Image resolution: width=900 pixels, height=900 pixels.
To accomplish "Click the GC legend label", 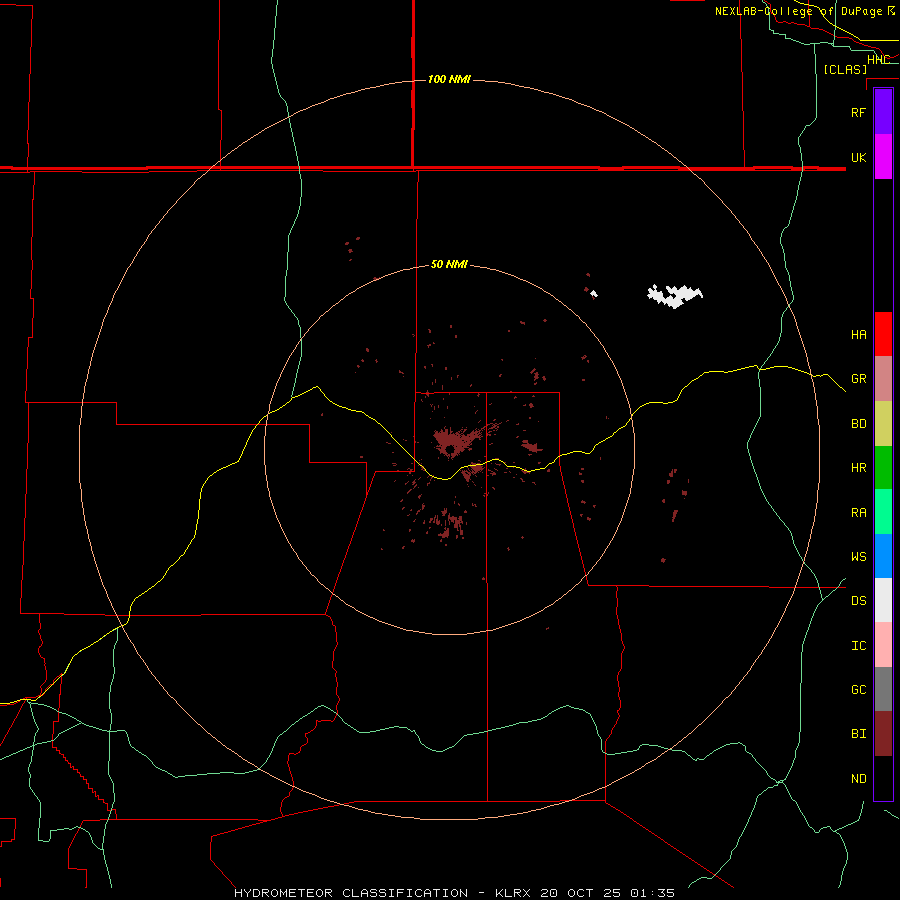I will click(x=858, y=690).
